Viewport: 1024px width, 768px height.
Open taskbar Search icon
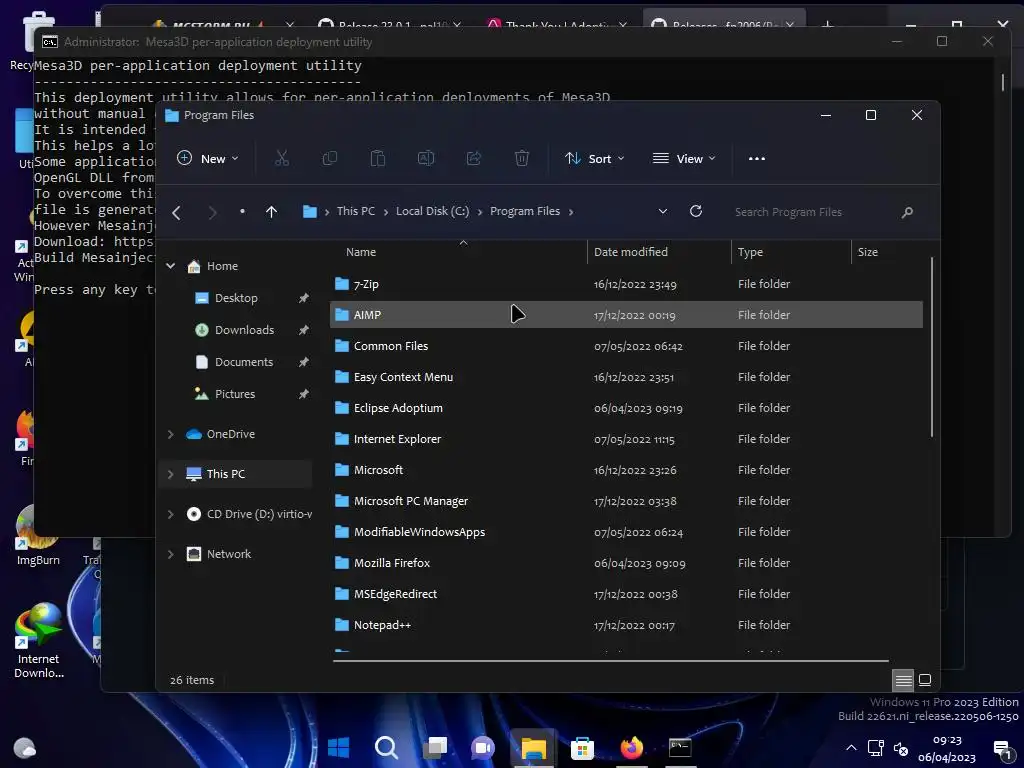coord(386,748)
